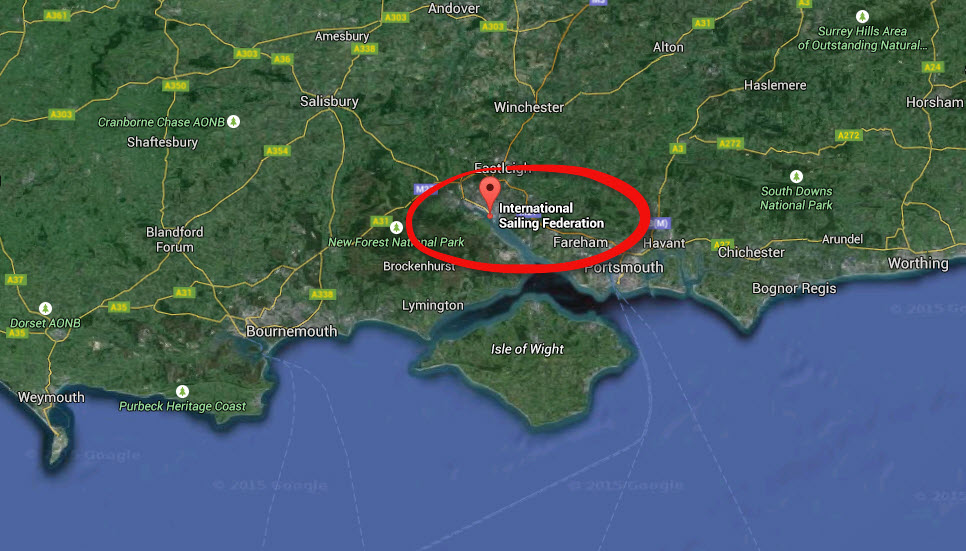The image size is (966, 551).
Task: Click the New Forest National Park tree icon
Action: click(396, 227)
